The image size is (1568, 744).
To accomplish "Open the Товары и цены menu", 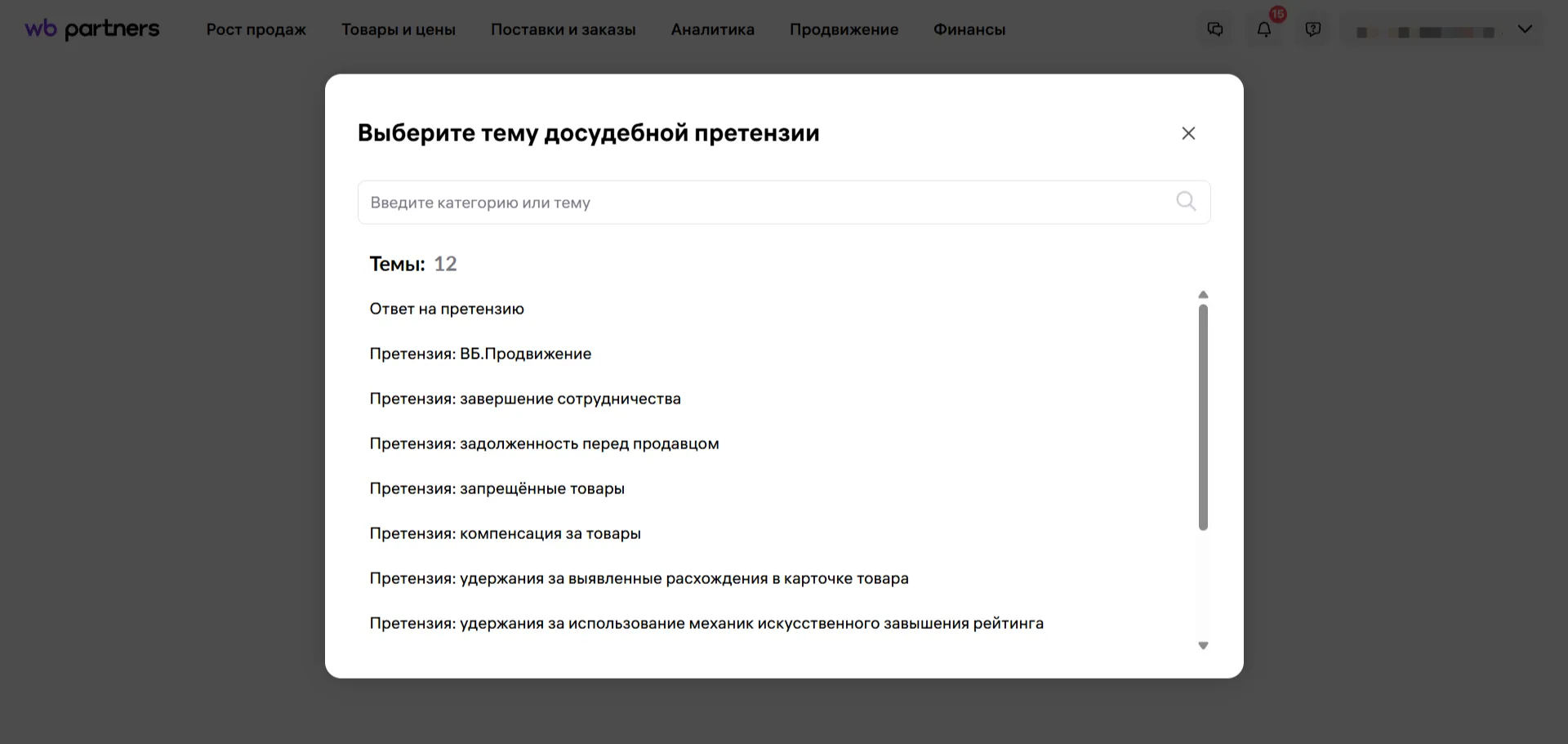I will click(399, 29).
